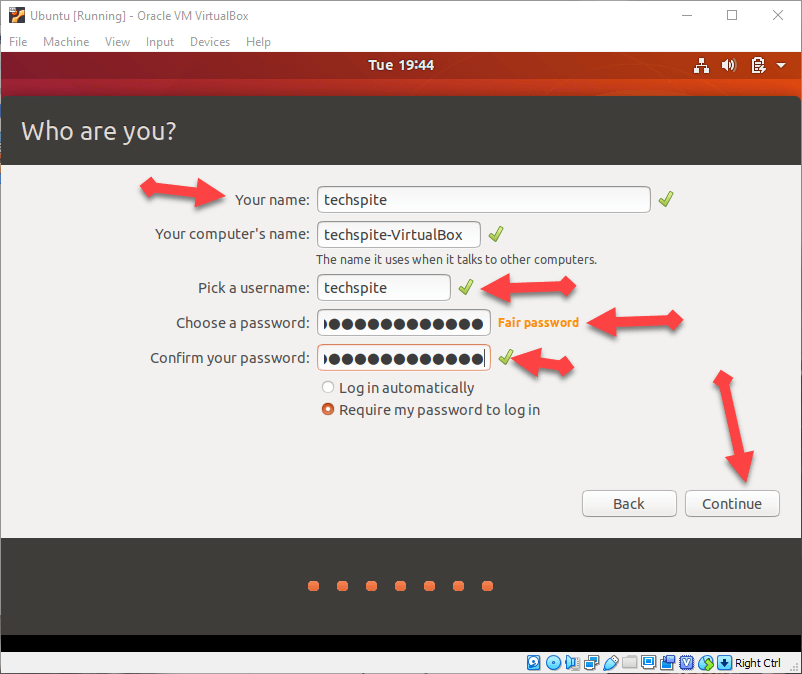Click the optical disc status icon
This screenshot has width=802, height=674.
tap(552, 662)
